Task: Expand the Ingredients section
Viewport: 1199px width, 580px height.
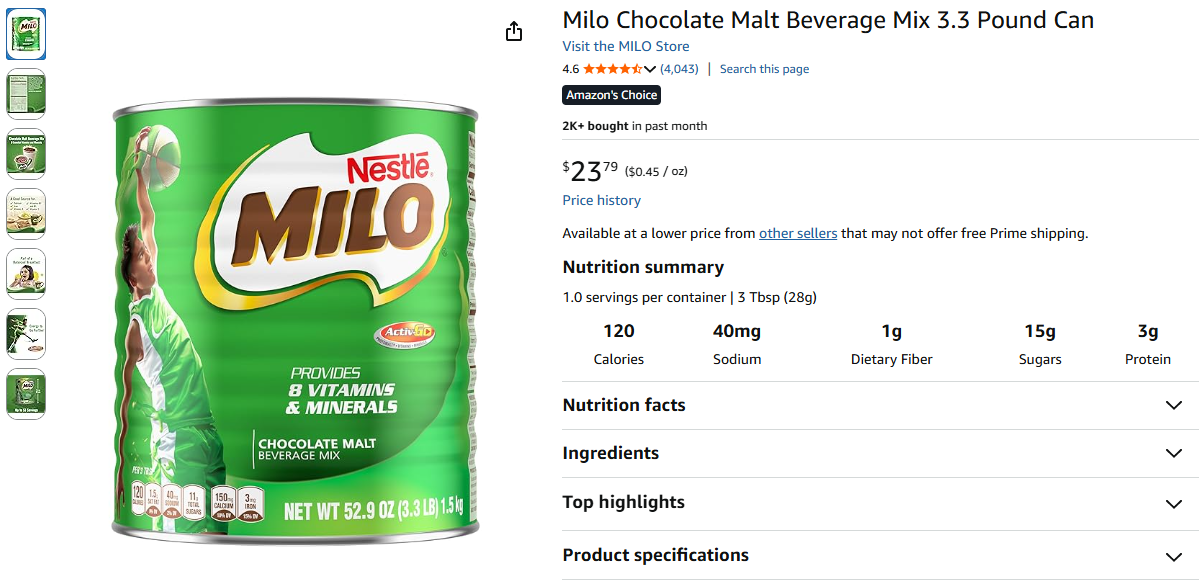Action: [x=1174, y=453]
